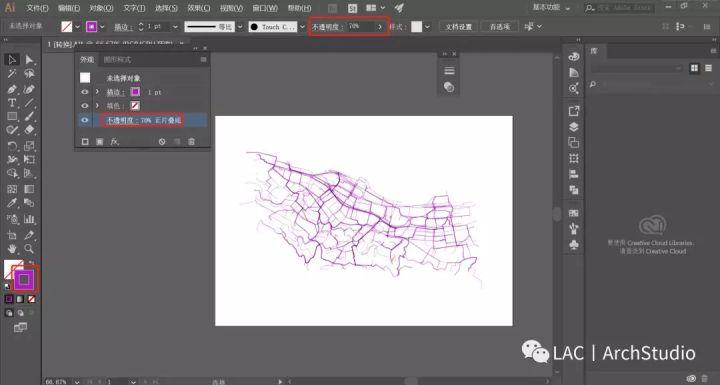Open the 对象(O) menu
The image size is (720, 385).
[101, 8]
